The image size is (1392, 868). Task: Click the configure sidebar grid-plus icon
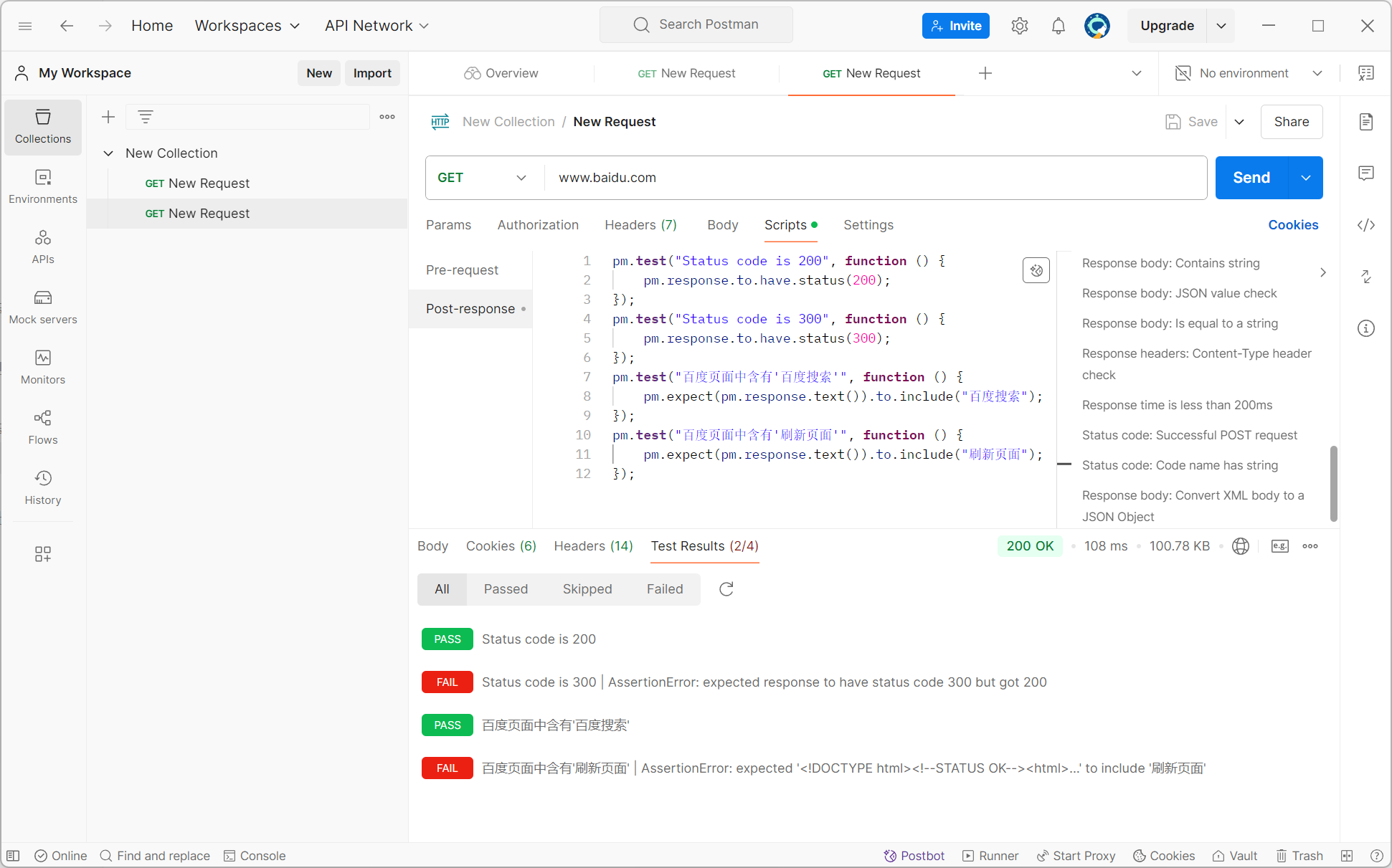tap(43, 554)
